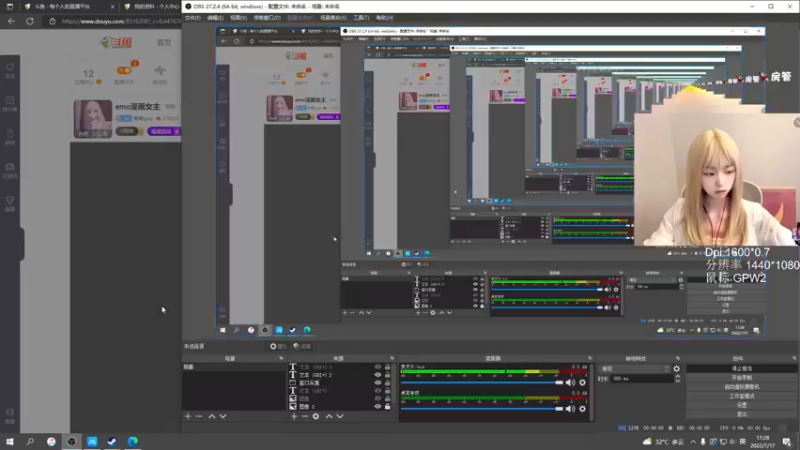Mute the 麦克风/Aux channel
The height and width of the screenshot is (450, 800).
[570, 383]
